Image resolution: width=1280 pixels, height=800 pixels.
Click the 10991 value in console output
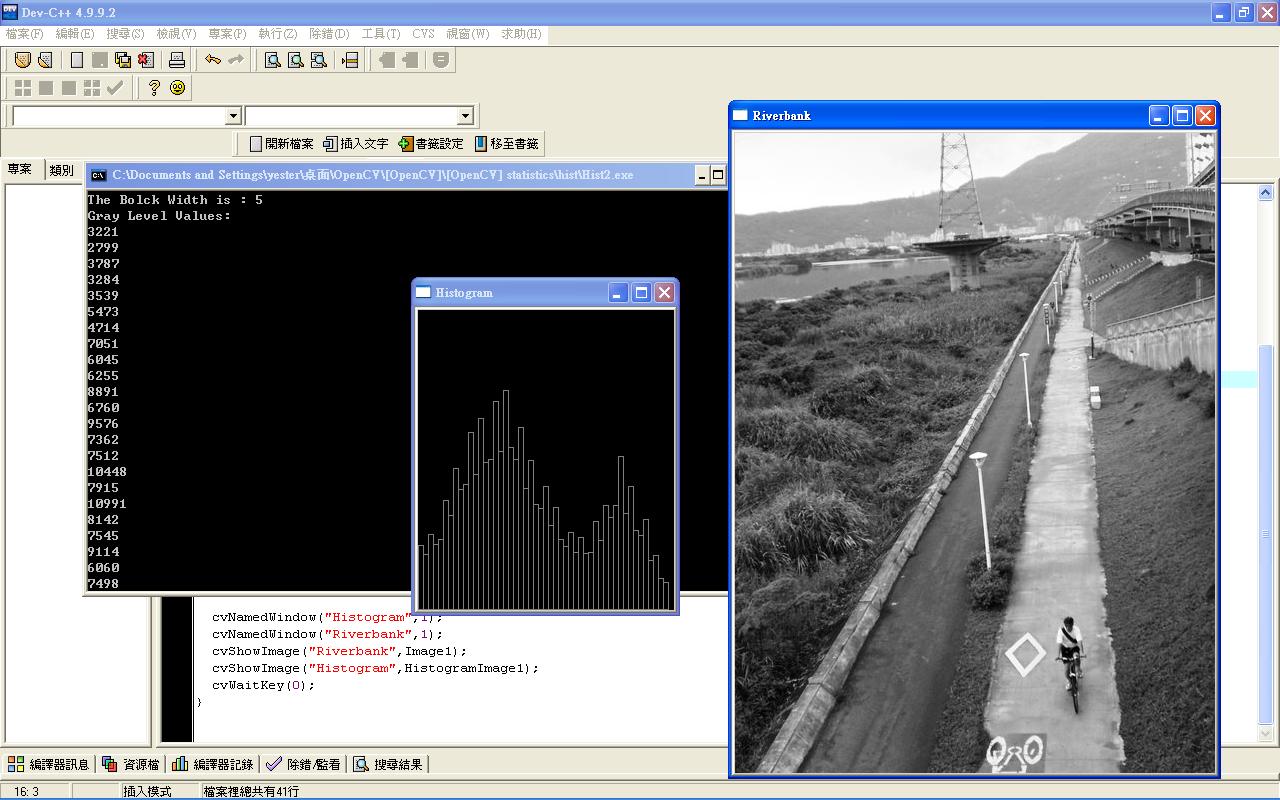click(107, 503)
